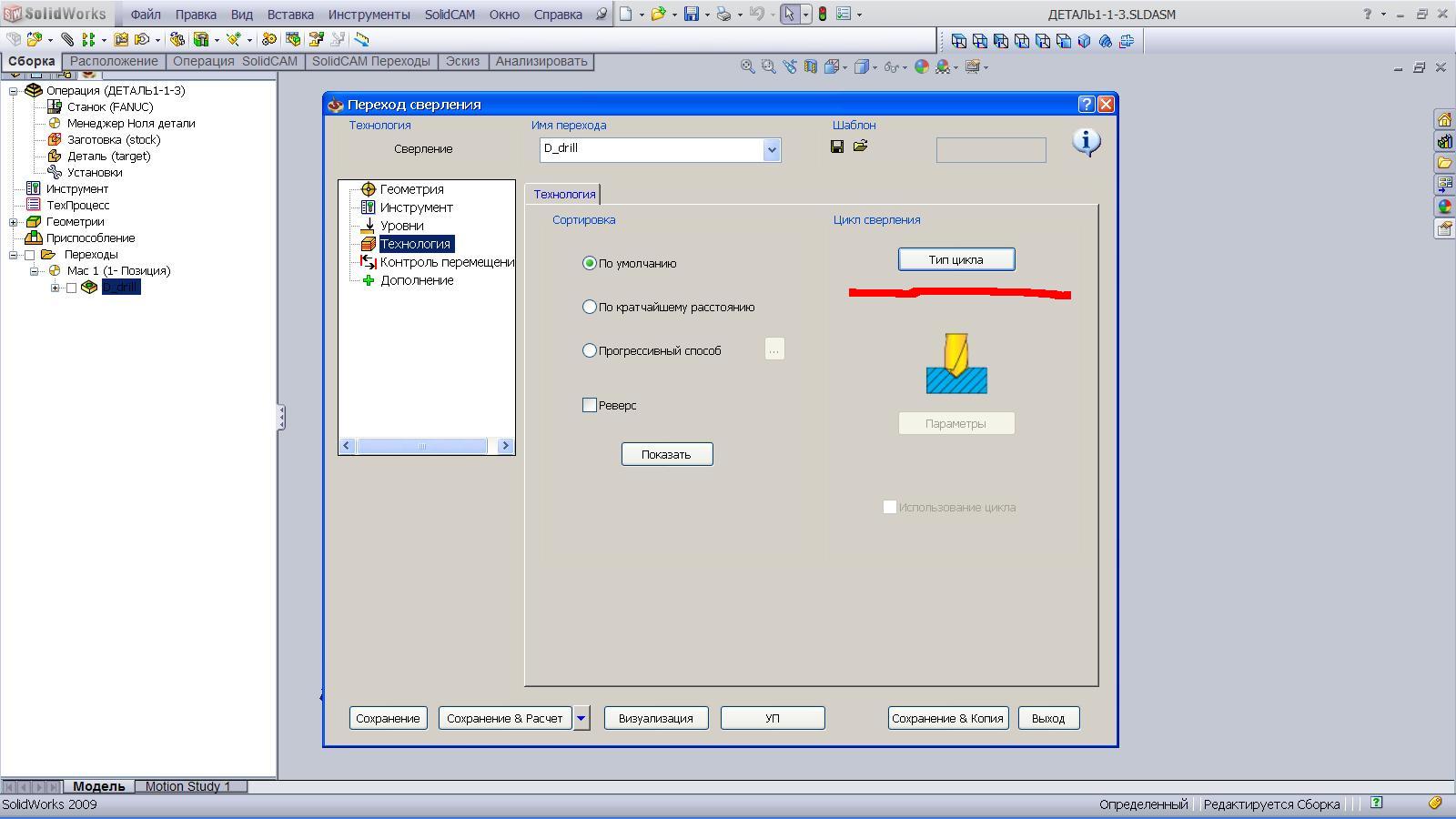Image resolution: width=1456 pixels, height=819 pixels.
Task: Open the 'Имя перехода' dropdown list
Action: [x=772, y=150]
